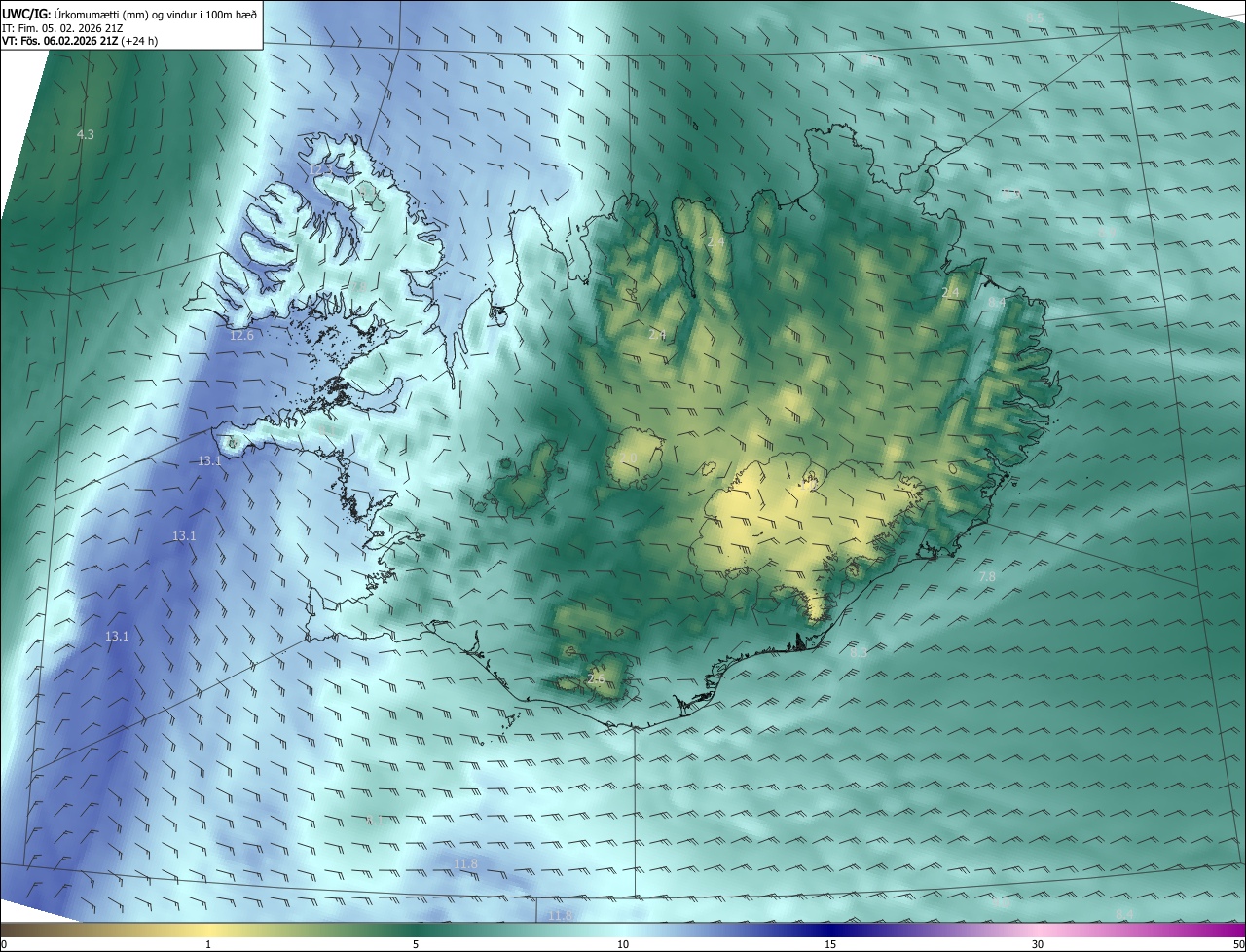Click the '2.6' value label on the southern glacier
Image resolution: width=1246 pixels, height=952 pixels.
point(596,679)
